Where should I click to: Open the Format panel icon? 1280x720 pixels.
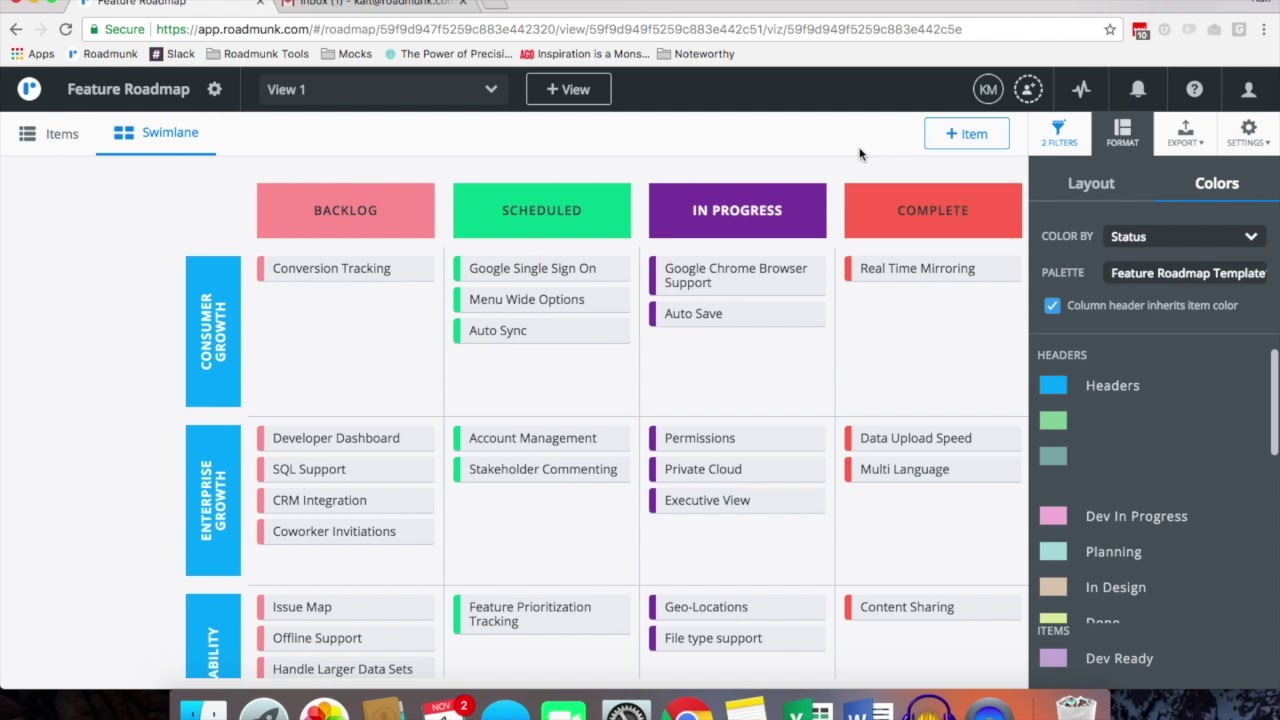[1122, 133]
